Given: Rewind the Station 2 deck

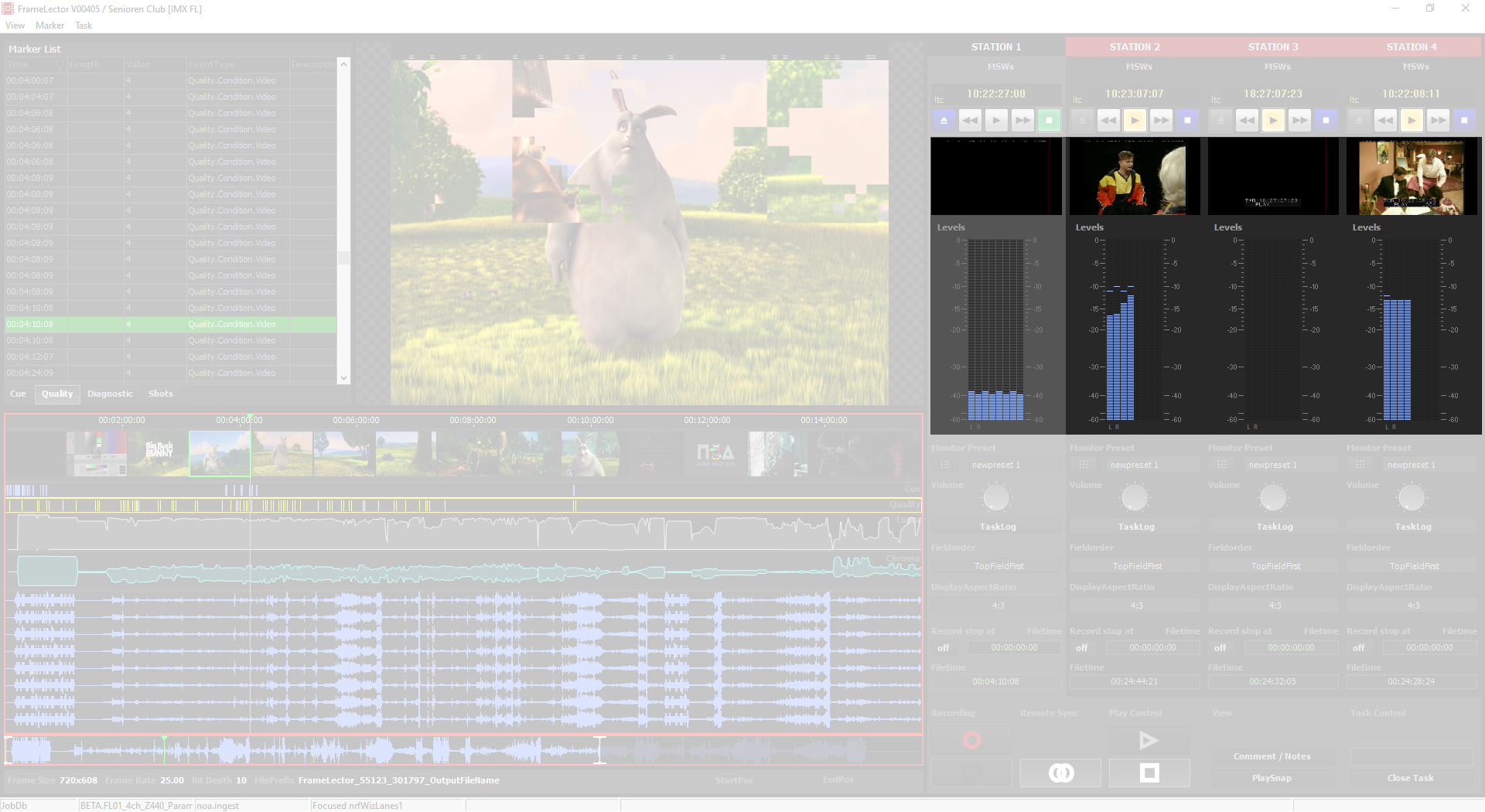Looking at the screenshot, I should (x=1108, y=120).
